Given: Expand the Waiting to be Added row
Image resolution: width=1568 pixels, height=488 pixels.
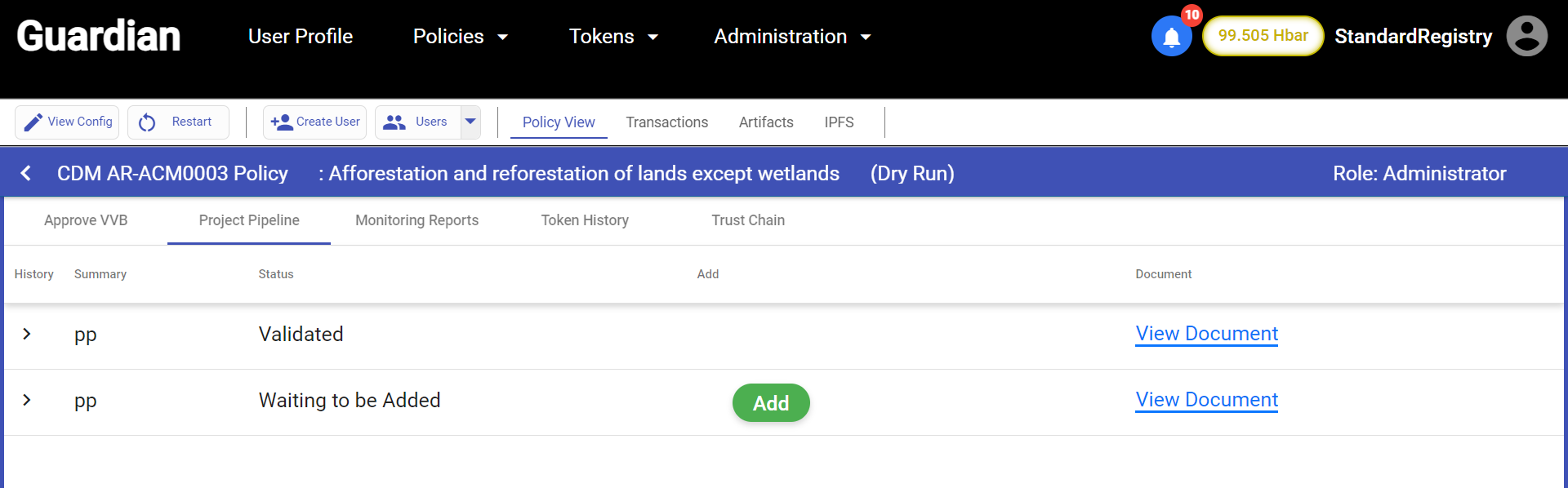Looking at the screenshot, I should (27, 400).
